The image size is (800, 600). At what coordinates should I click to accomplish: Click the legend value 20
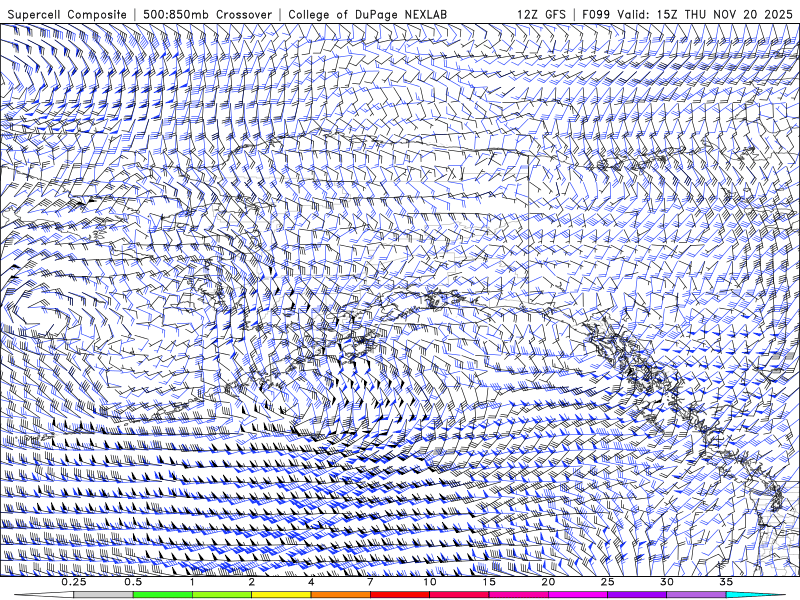(x=548, y=582)
